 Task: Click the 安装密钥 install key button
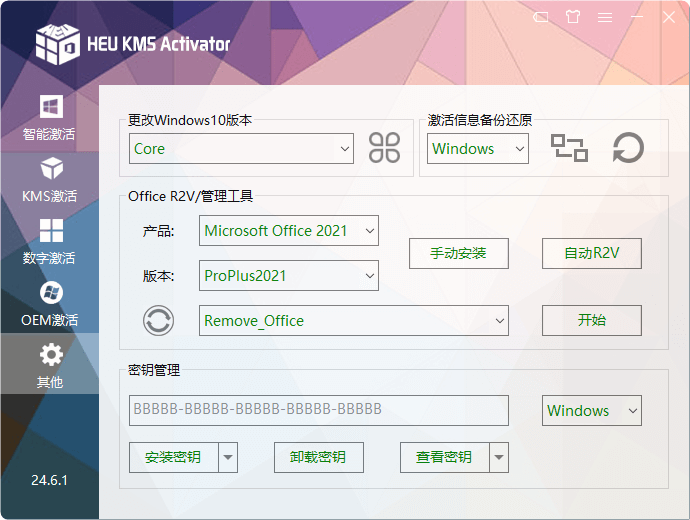(x=174, y=458)
